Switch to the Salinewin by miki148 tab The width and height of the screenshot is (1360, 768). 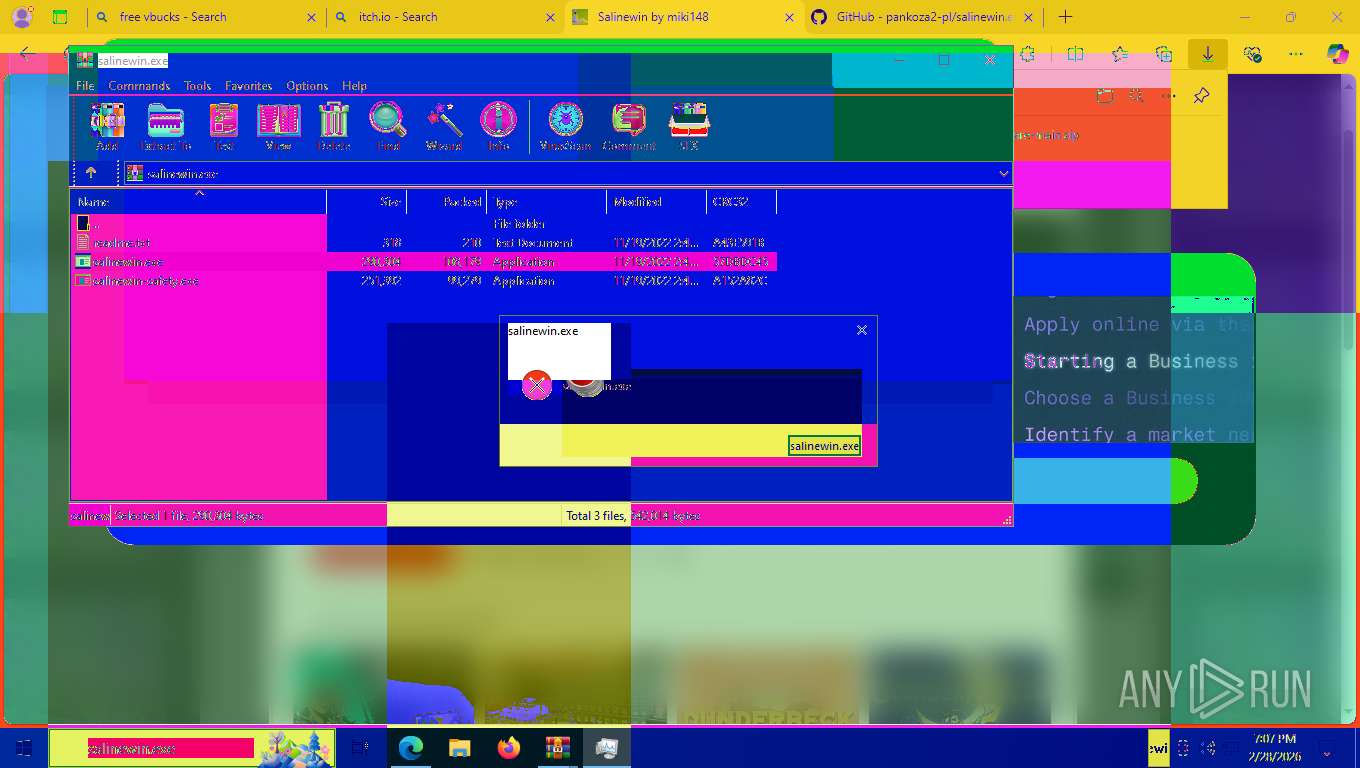[x=685, y=17]
